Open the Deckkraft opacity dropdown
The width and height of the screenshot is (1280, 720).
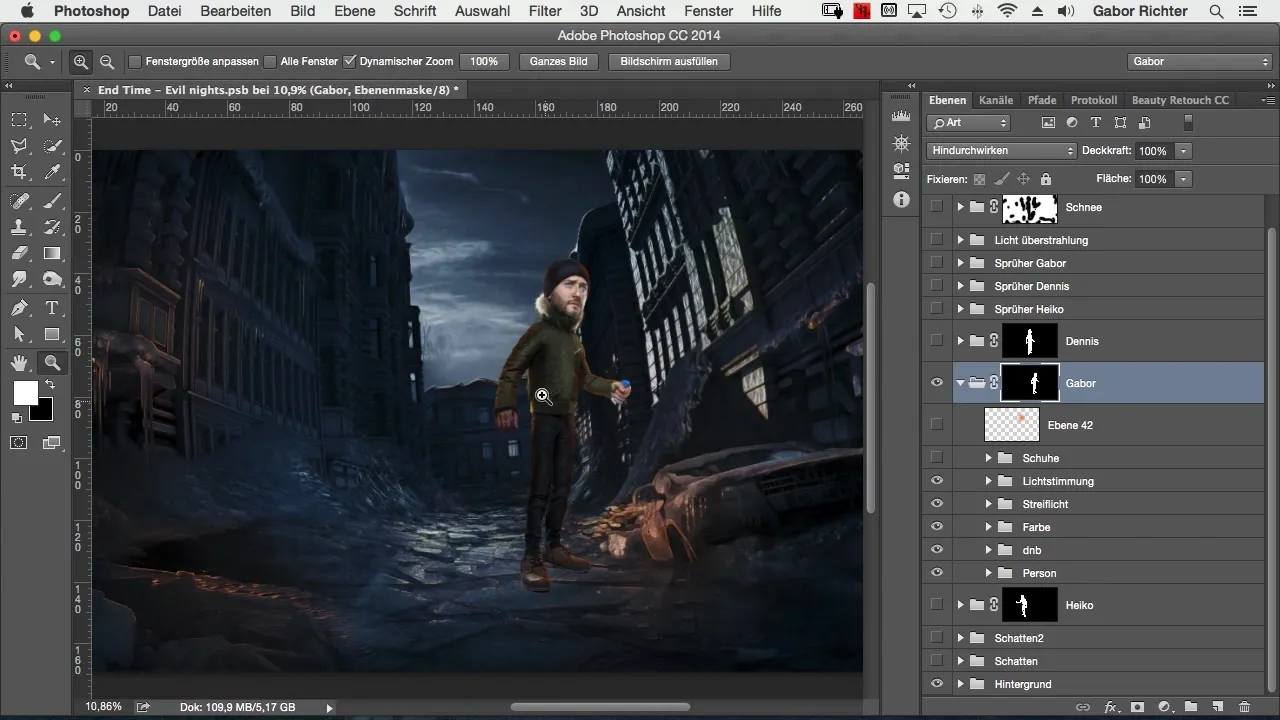pyautogui.click(x=1184, y=151)
